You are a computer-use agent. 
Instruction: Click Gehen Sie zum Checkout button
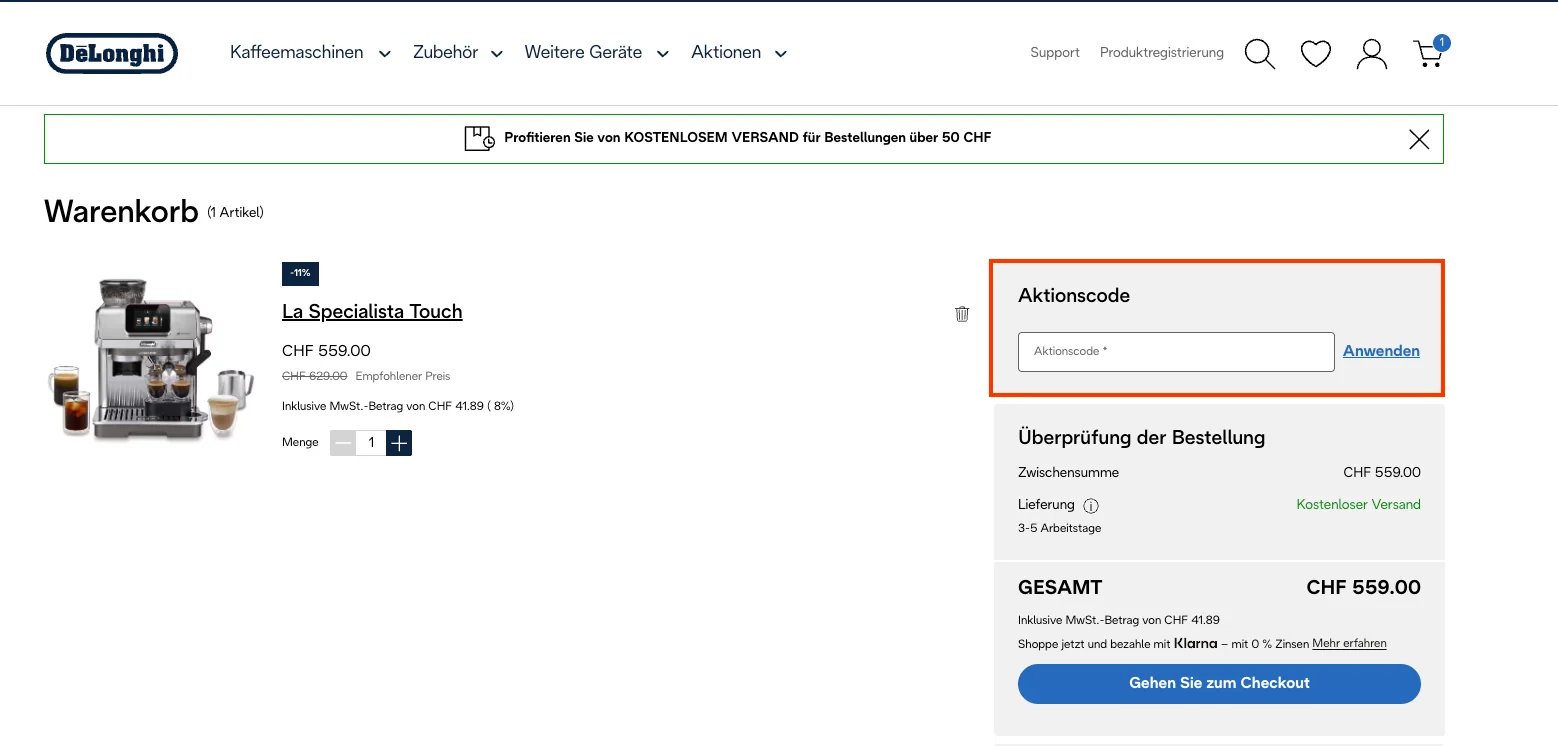tap(1219, 683)
